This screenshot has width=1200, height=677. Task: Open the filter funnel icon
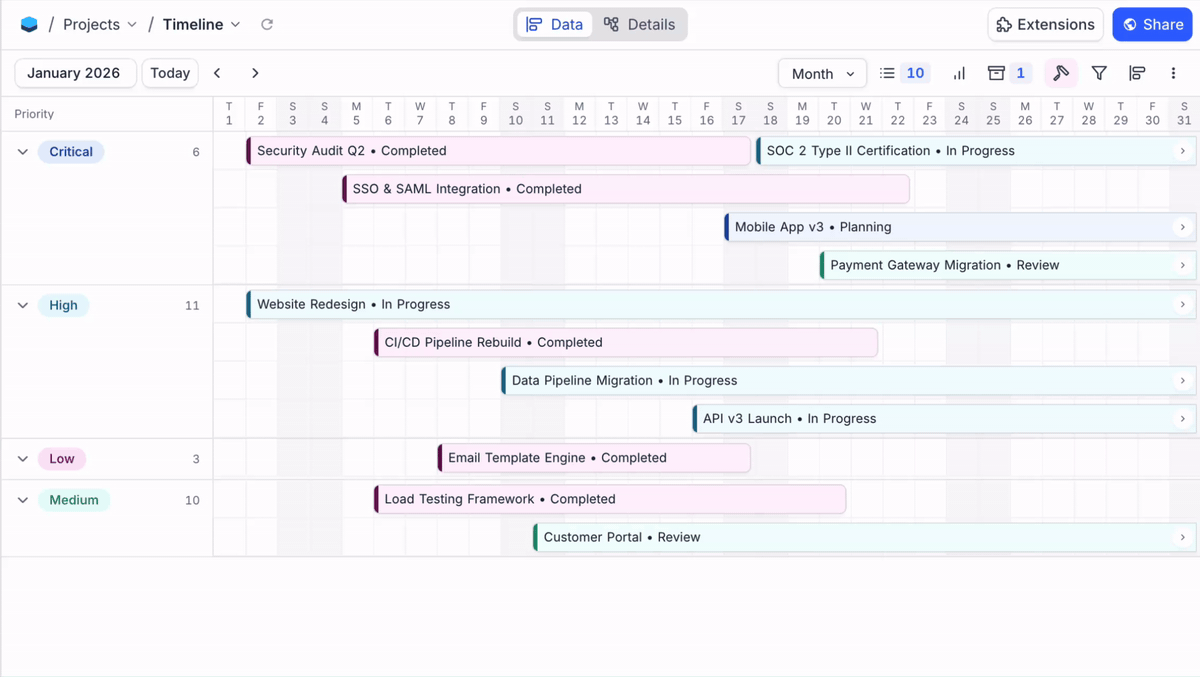(x=1099, y=73)
